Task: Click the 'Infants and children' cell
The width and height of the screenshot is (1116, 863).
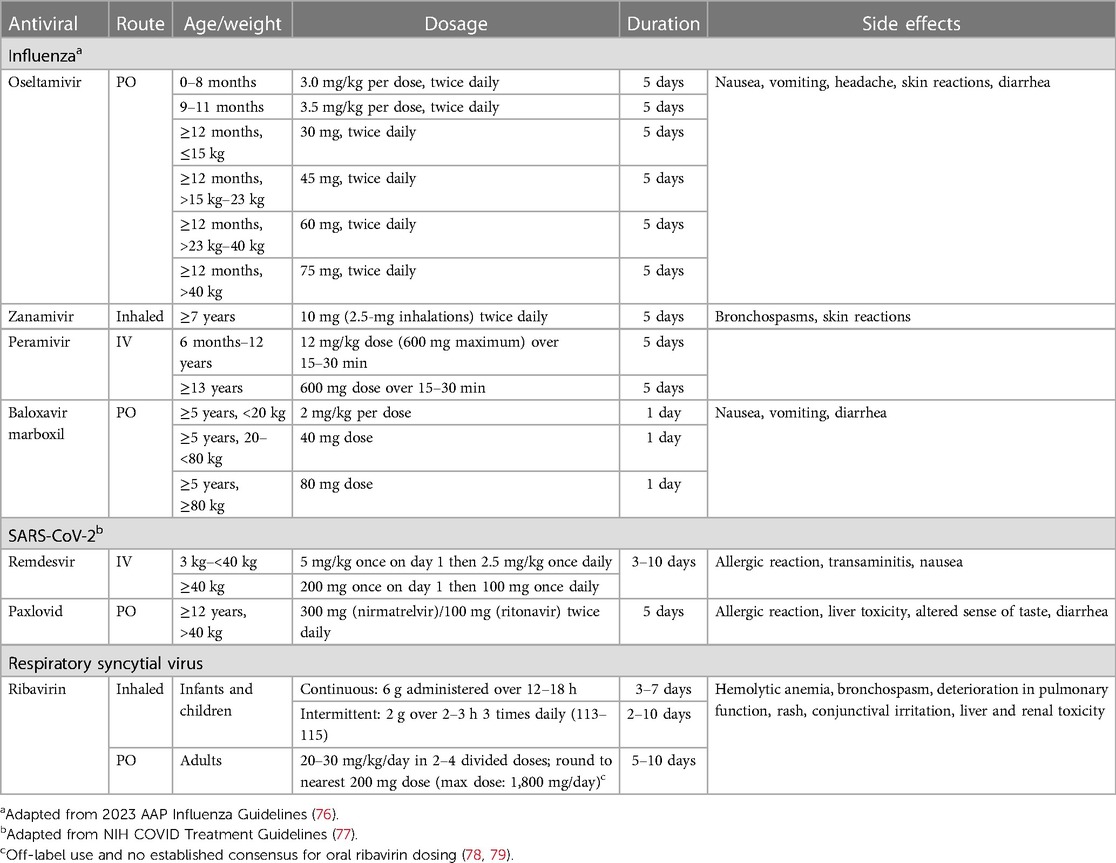Action: tap(232, 712)
